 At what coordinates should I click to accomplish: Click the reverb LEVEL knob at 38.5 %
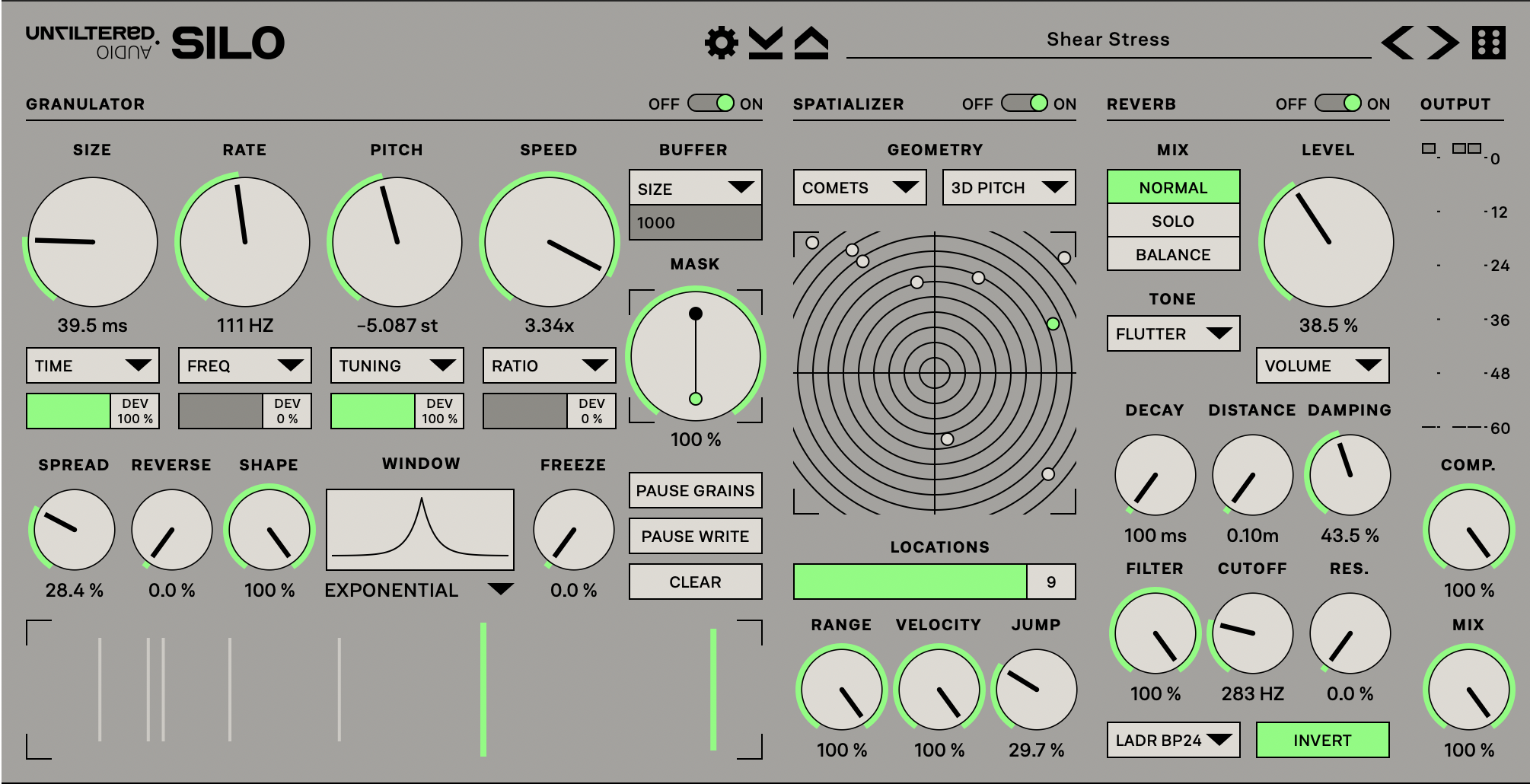1329,242
